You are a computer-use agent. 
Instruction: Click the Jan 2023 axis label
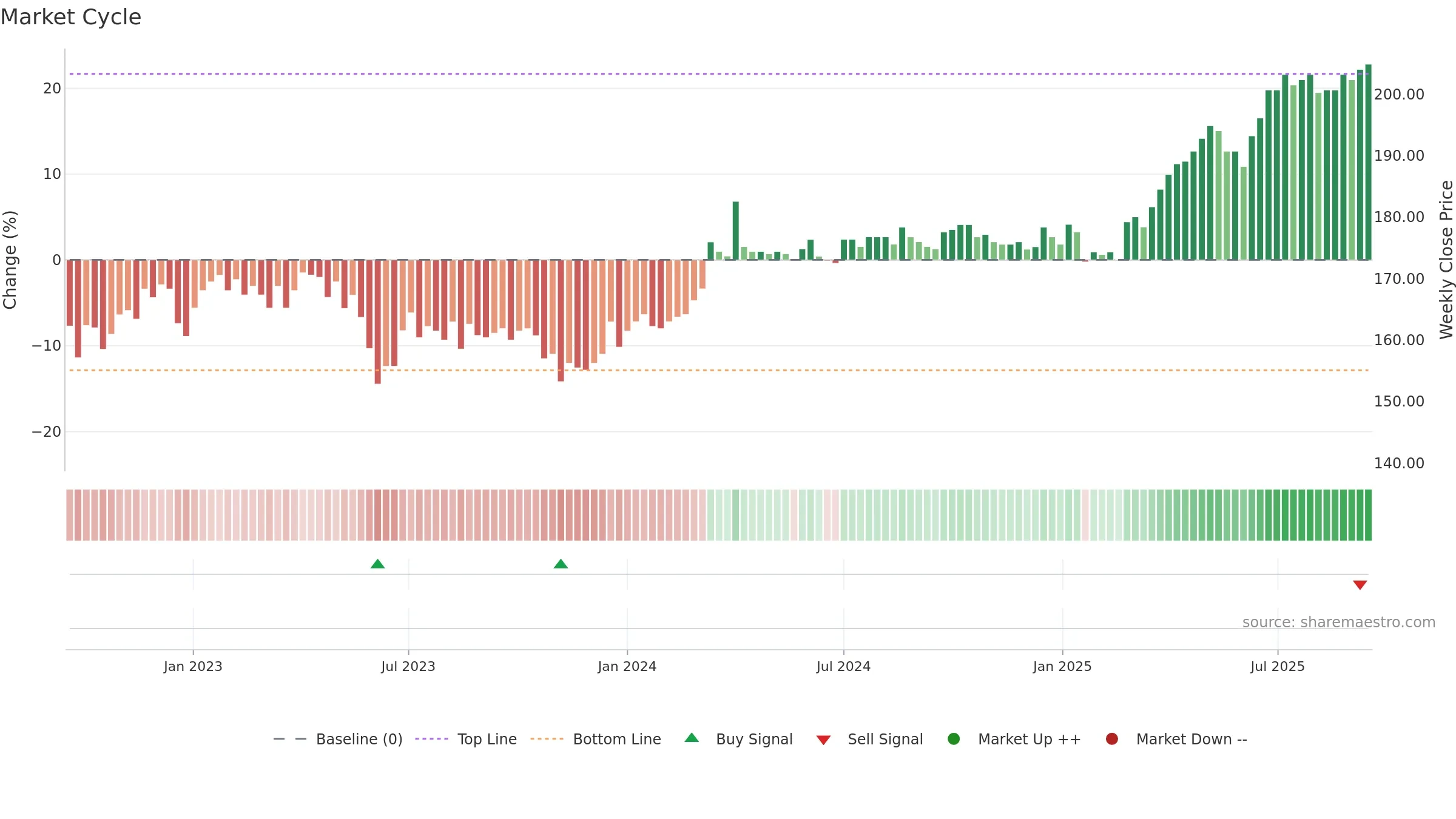[x=193, y=666]
